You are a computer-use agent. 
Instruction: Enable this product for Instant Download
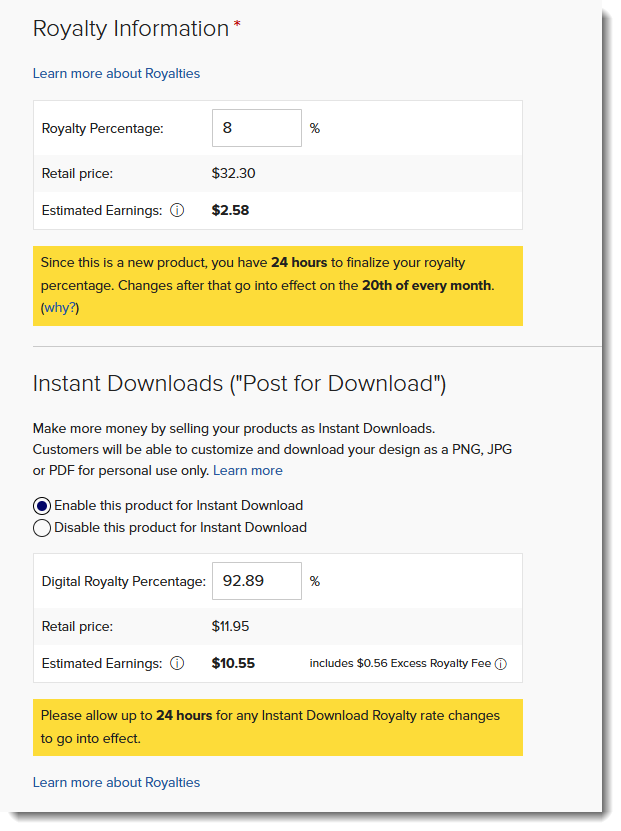click(x=42, y=505)
